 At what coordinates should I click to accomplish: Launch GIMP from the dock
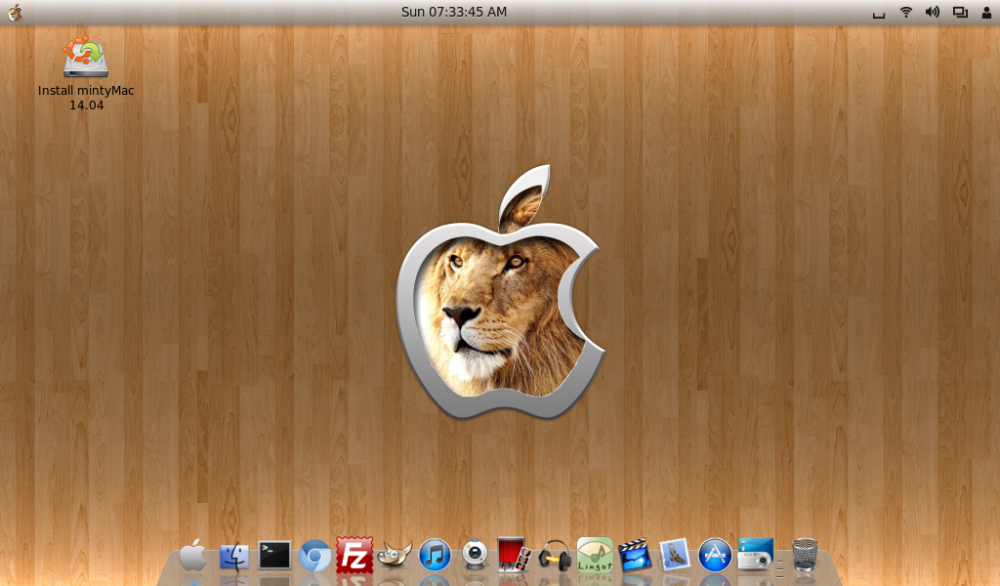pos(394,555)
